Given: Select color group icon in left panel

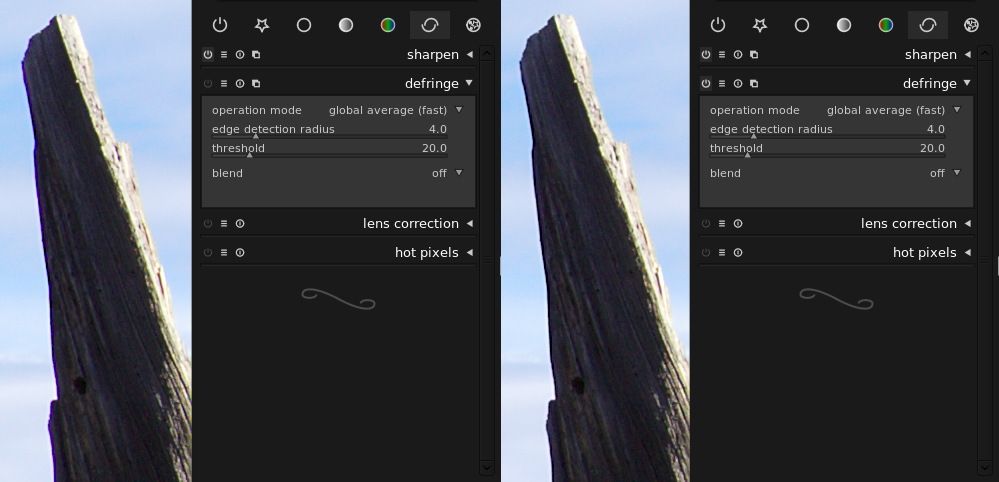Looking at the screenshot, I should pyautogui.click(x=388, y=25).
